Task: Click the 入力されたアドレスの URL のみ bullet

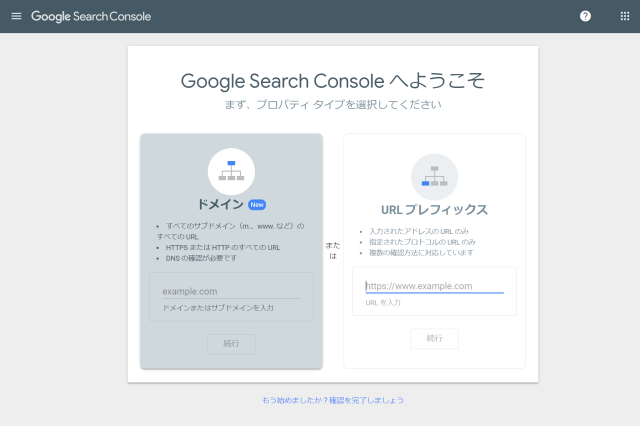Action: coord(419,231)
